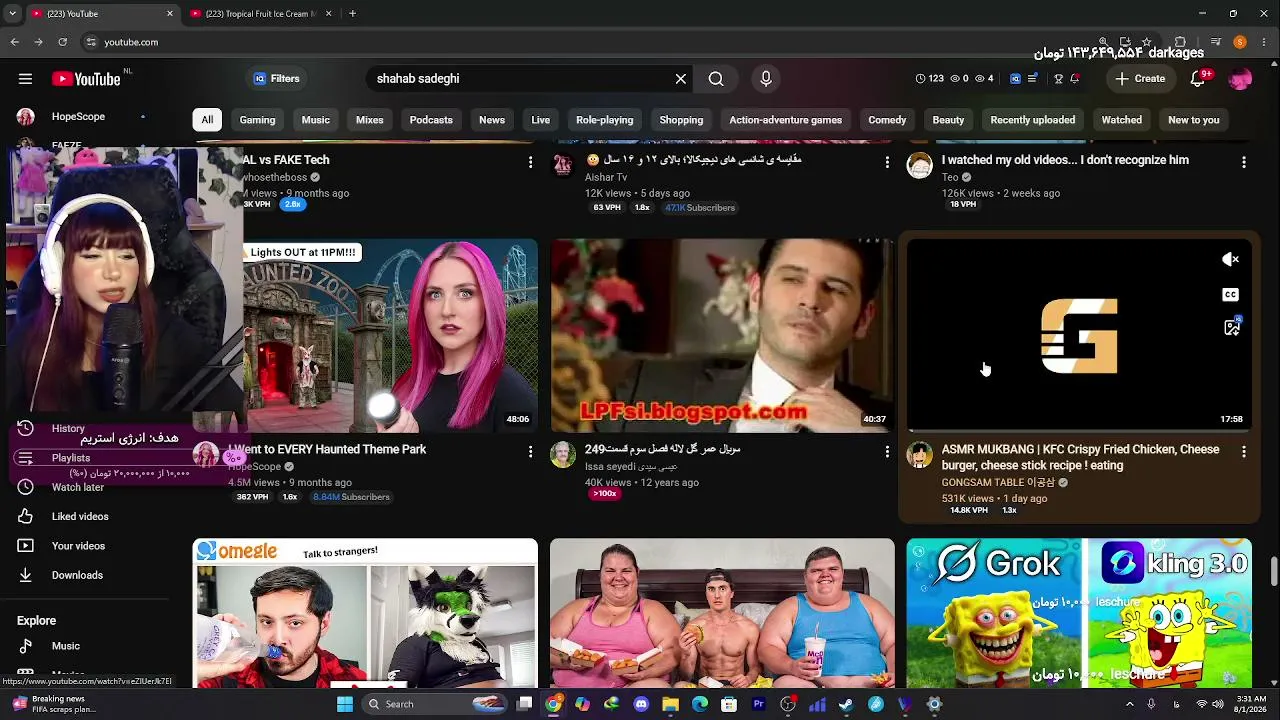Open the LPFsi.blogspot.com video thumbnail
This screenshot has width=1280, height=720.
[722, 335]
